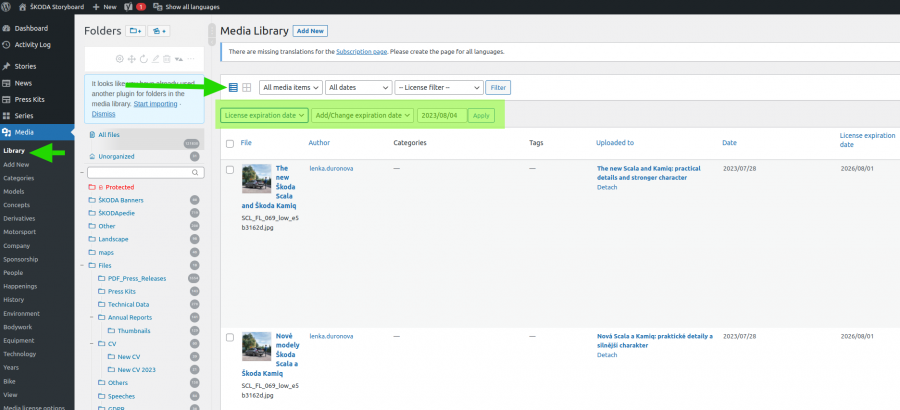Screen dimensions: 900x410
Task: Open the first Škoda Scala thumbnail
Action: (x=257, y=179)
